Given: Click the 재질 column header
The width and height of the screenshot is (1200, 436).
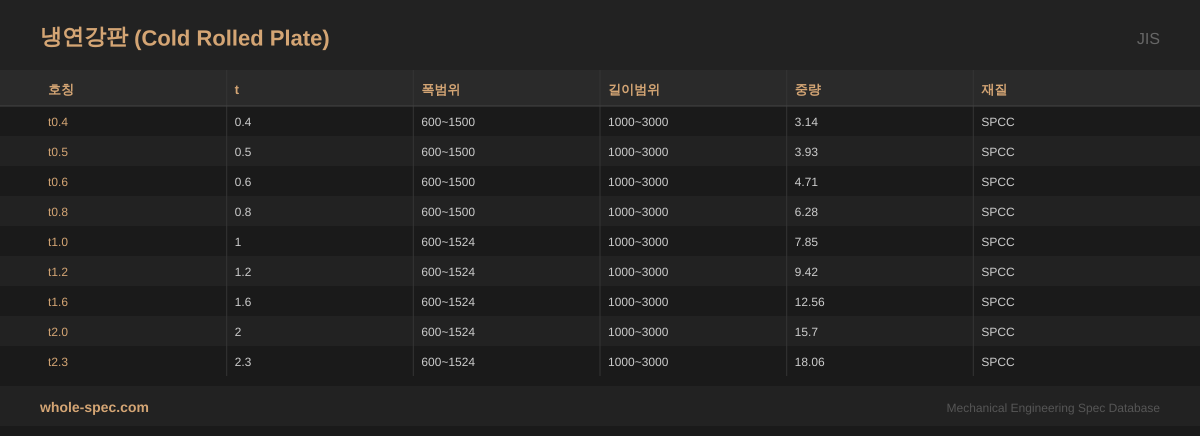Looking at the screenshot, I should pos(994,89).
